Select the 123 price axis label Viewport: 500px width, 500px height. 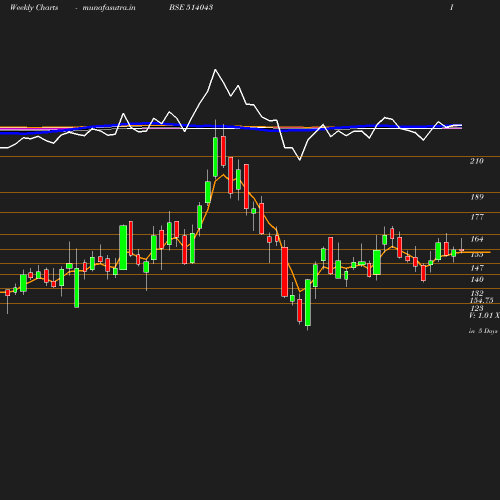(x=477, y=308)
